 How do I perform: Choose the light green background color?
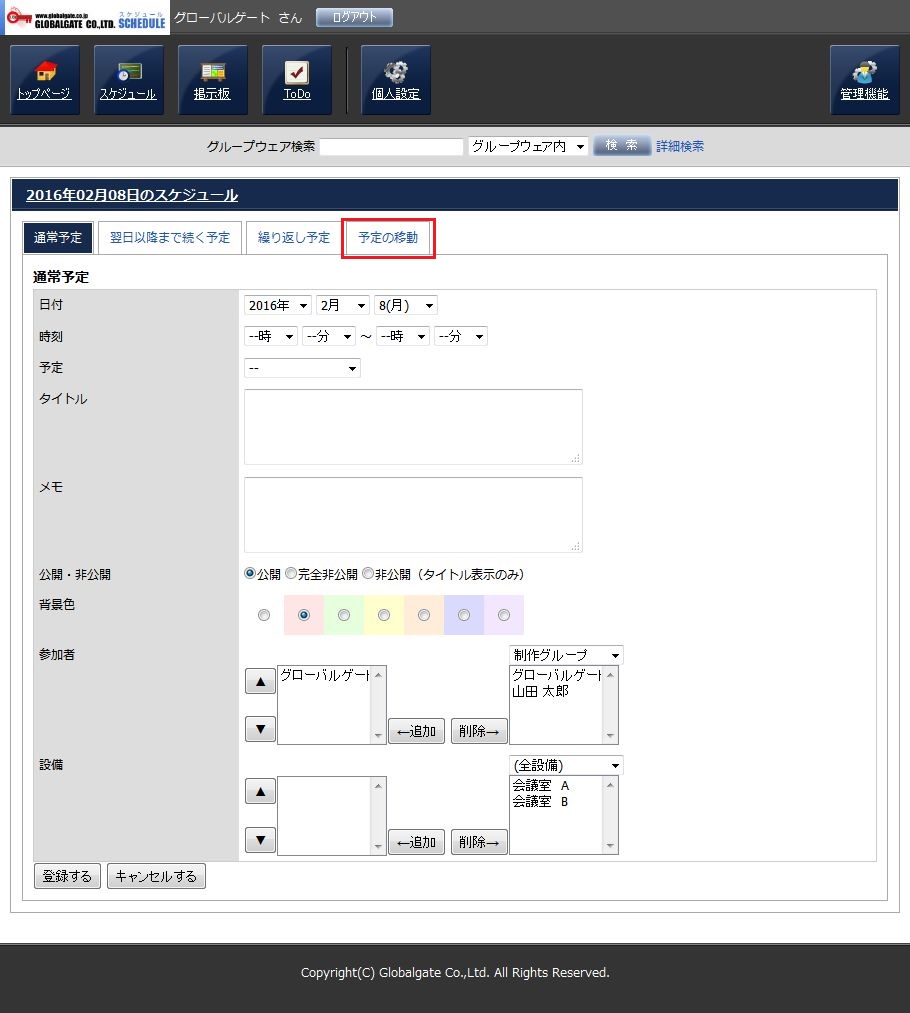[x=344, y=615]
